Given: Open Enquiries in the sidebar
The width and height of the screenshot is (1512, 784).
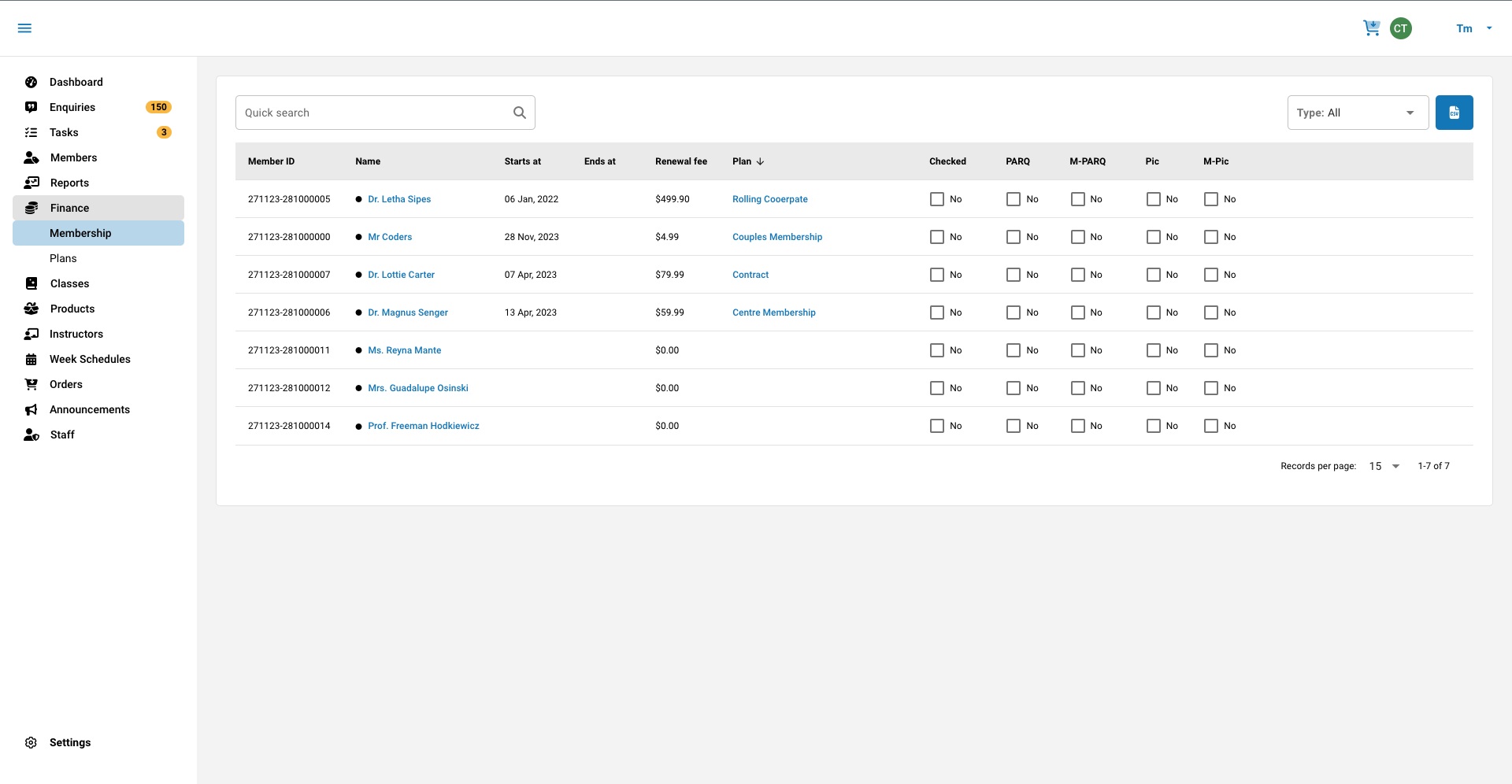Looking at the screenshot, I should tap(72, 107).
